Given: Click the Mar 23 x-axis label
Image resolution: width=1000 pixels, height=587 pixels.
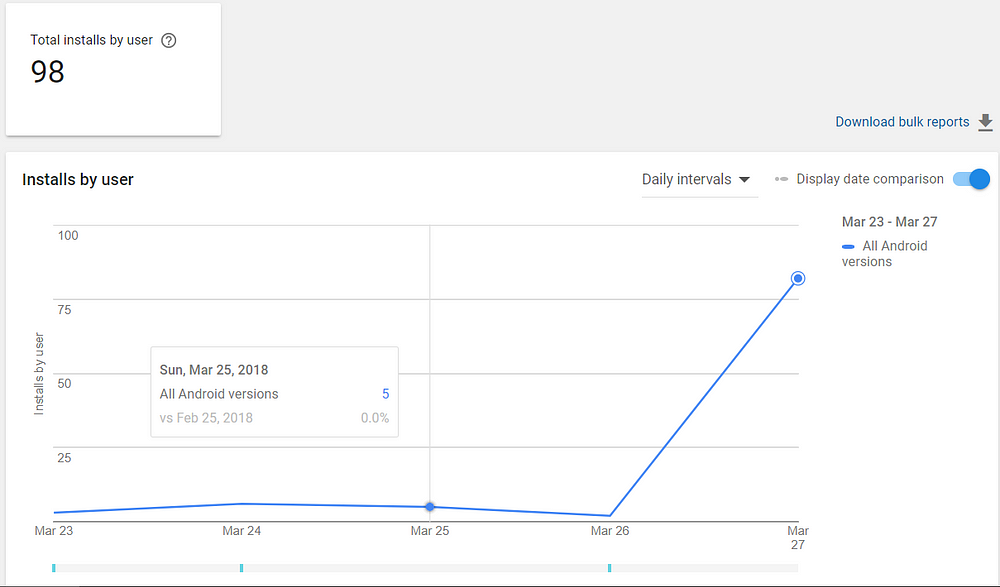Looking at the screenshot, I should coord(53,531).
